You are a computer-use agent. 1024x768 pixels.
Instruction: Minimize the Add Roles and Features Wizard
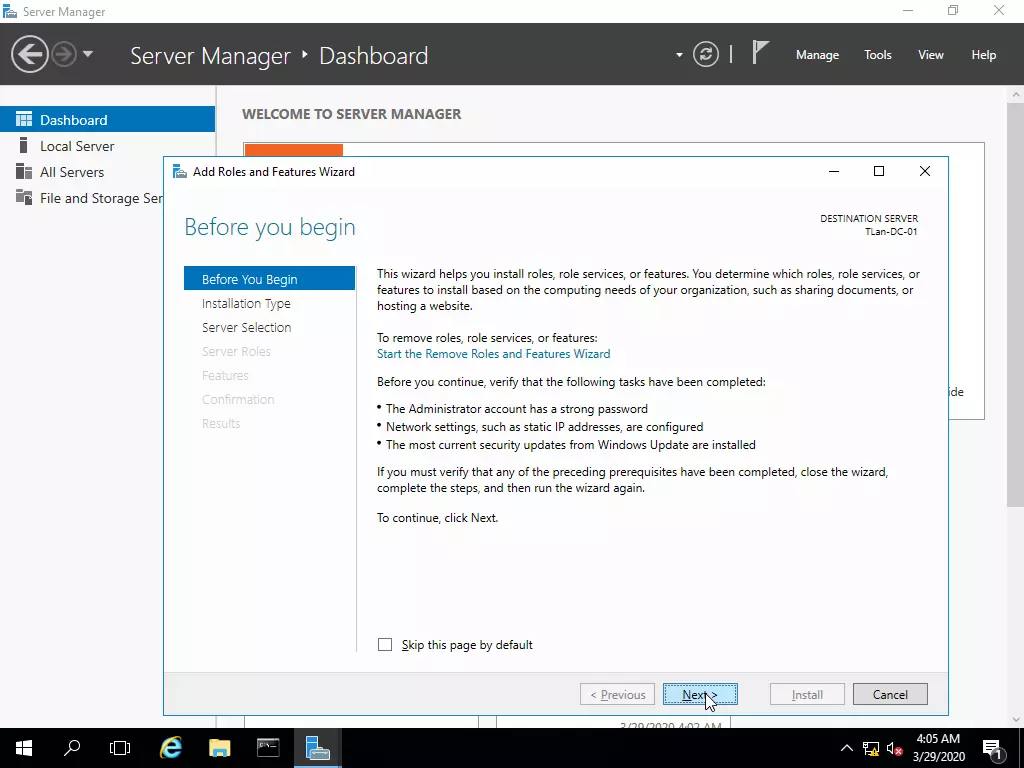pos(834,171)
